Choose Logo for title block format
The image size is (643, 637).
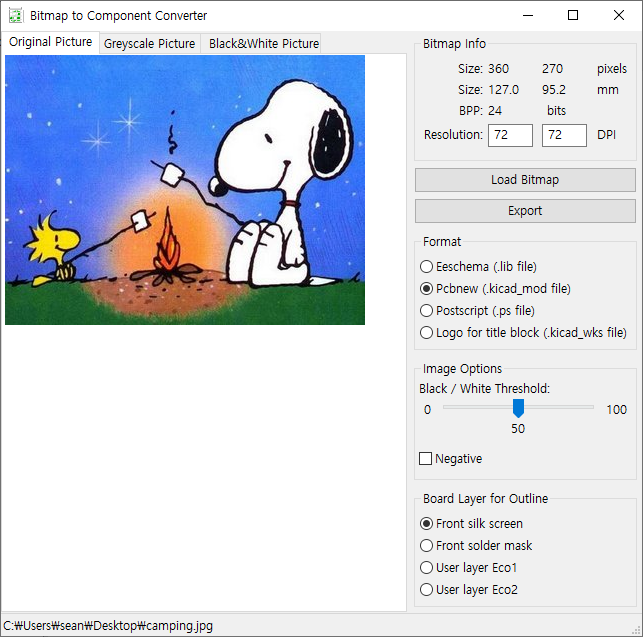(523, 333)
